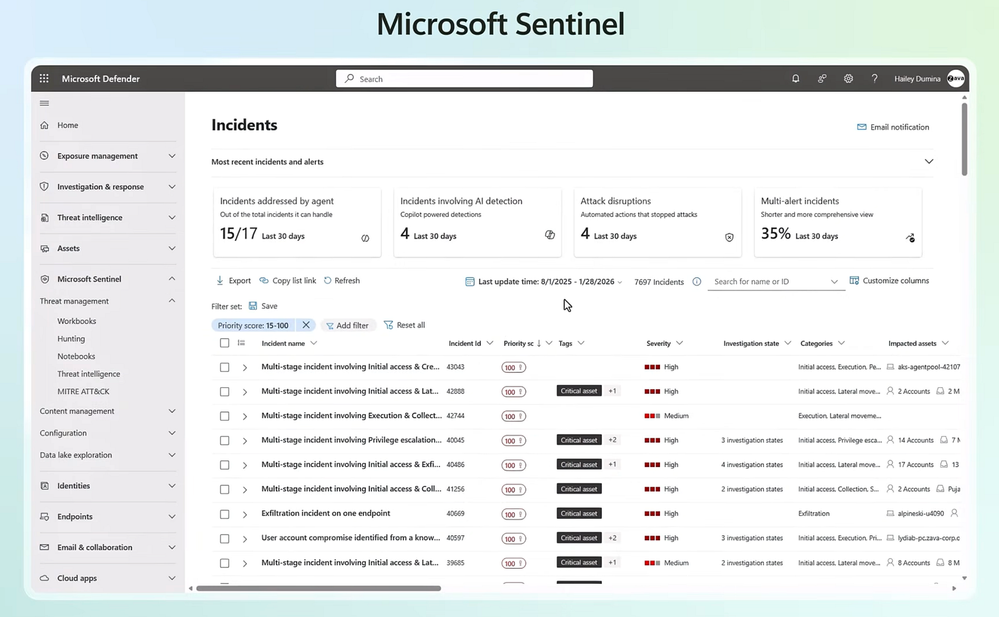The width and height of the screenshot is (999, 617).
Task: Click the Add filter button
Action: click(x=345, y=325)
